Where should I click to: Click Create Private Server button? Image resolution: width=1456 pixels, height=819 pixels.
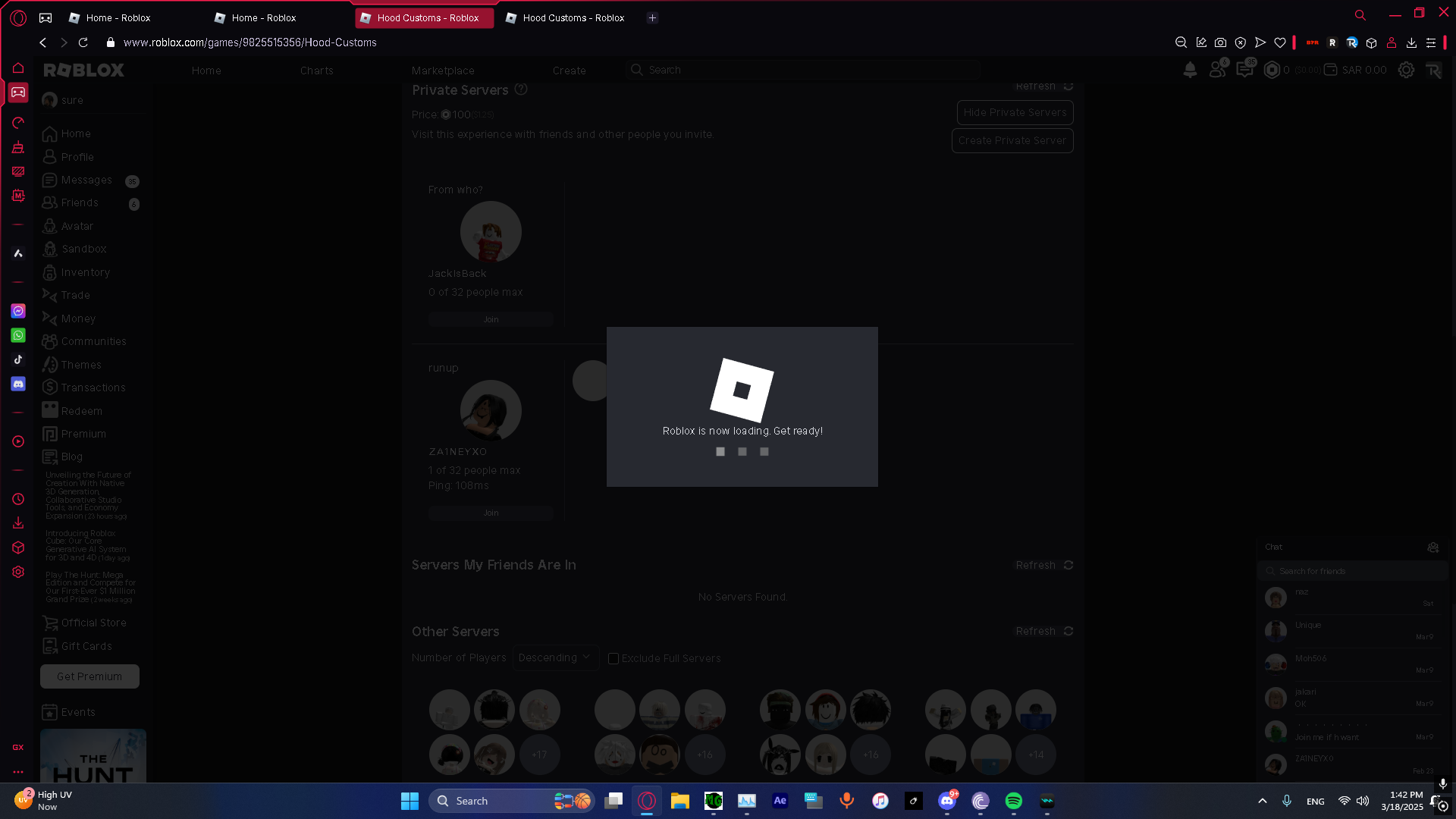pos(1012,140)
